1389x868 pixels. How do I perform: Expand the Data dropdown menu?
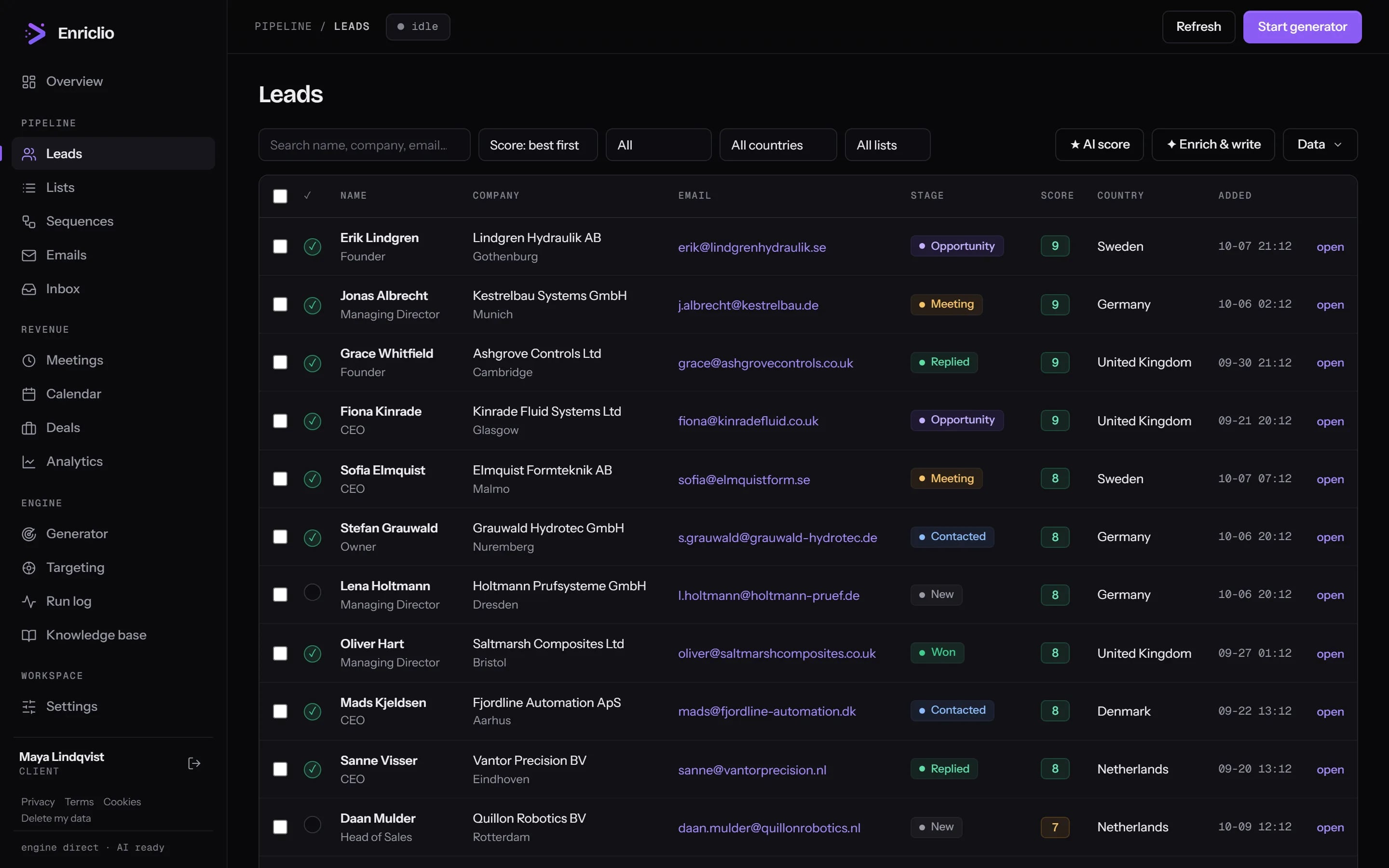coord(1320,145)
